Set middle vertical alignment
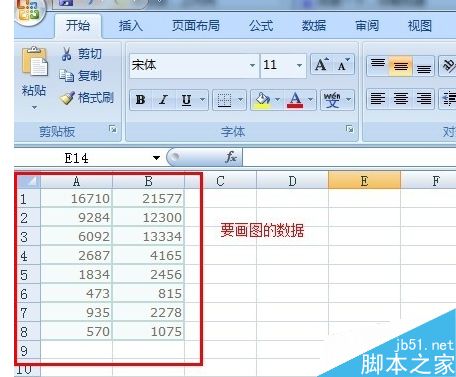This screenshot has width=456, height=377. 401,66
